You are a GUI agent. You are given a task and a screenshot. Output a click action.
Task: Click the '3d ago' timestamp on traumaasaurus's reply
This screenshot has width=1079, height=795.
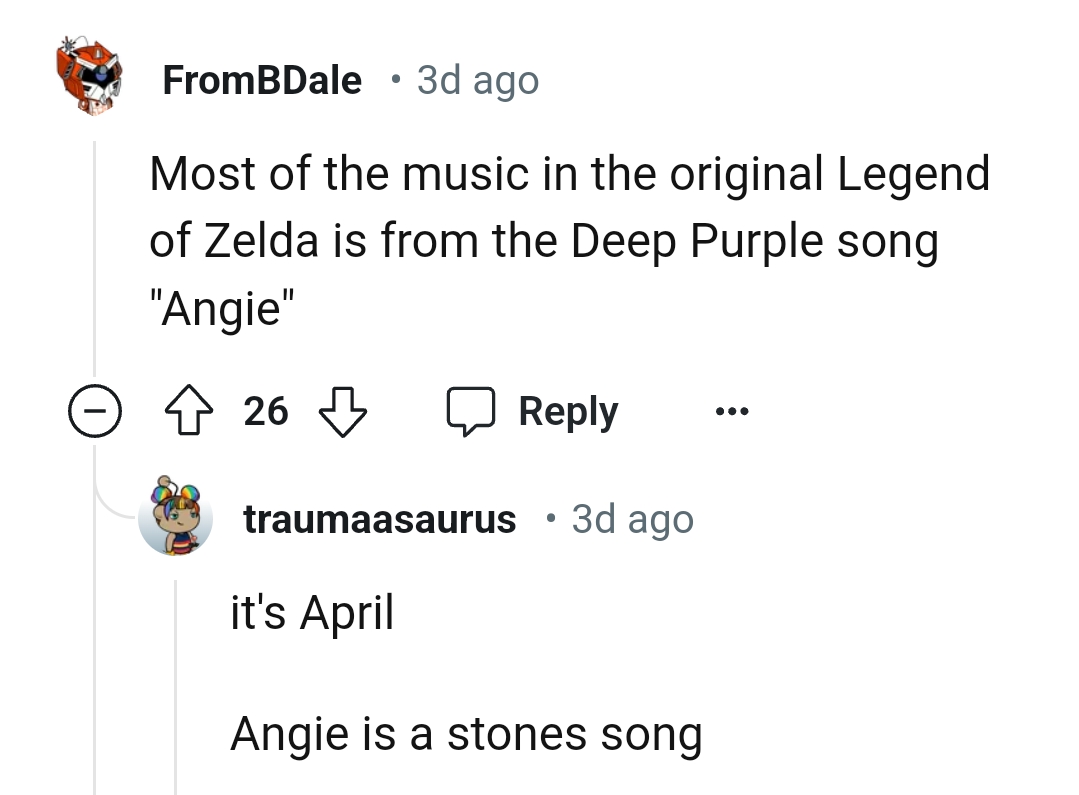[631, 517]
